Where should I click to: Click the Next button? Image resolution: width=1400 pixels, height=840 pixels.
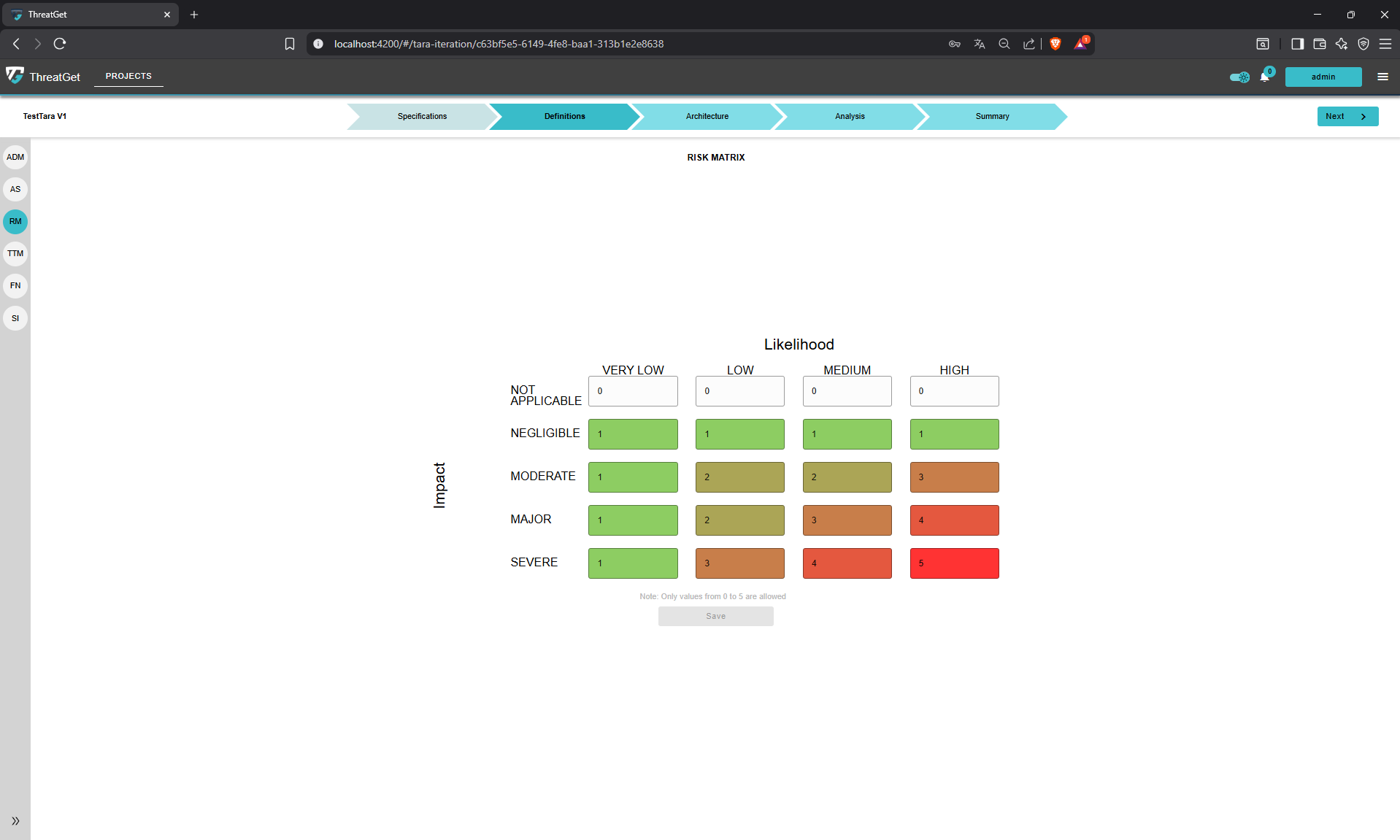click(1346, 116)
